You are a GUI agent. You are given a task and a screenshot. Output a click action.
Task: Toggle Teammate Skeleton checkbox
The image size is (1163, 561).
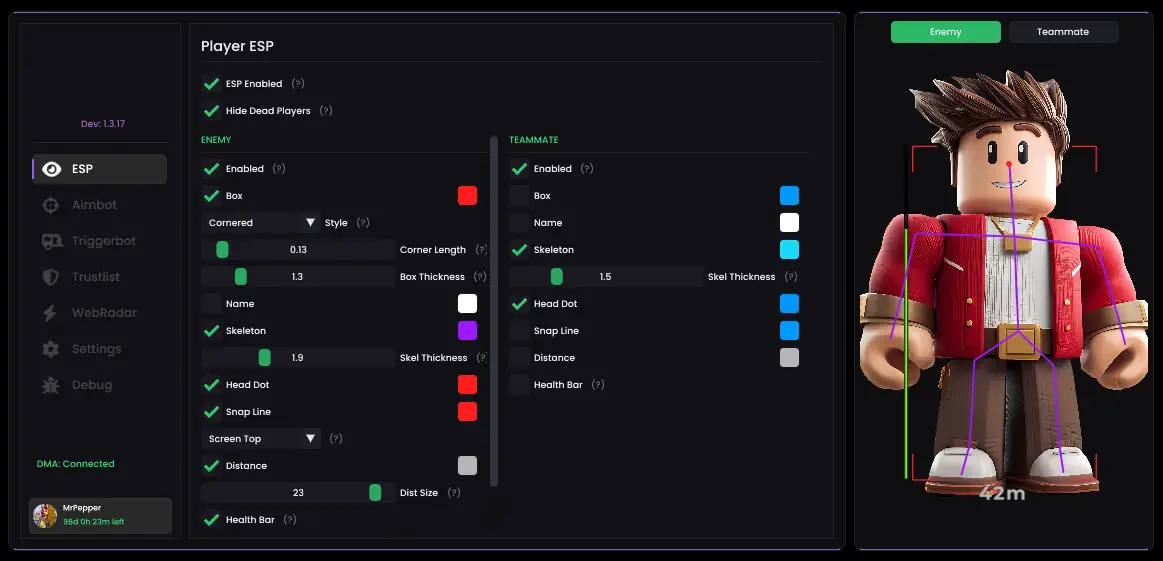(x=519, y=250)
